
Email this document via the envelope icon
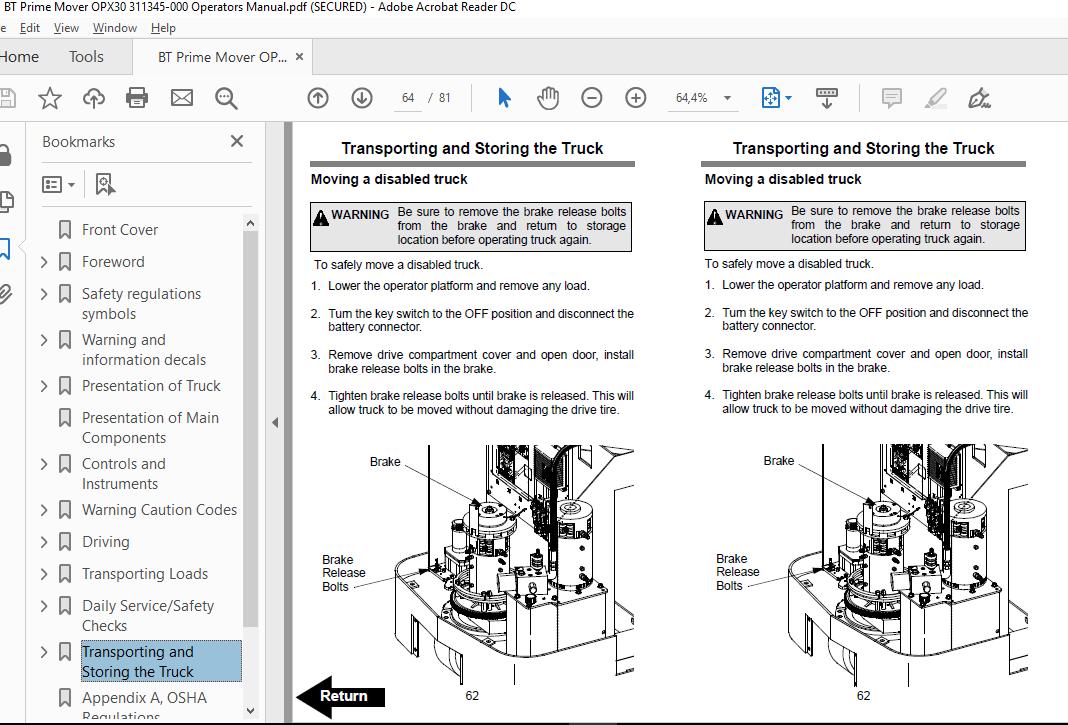pyautogui.click(x=182, y=97)
